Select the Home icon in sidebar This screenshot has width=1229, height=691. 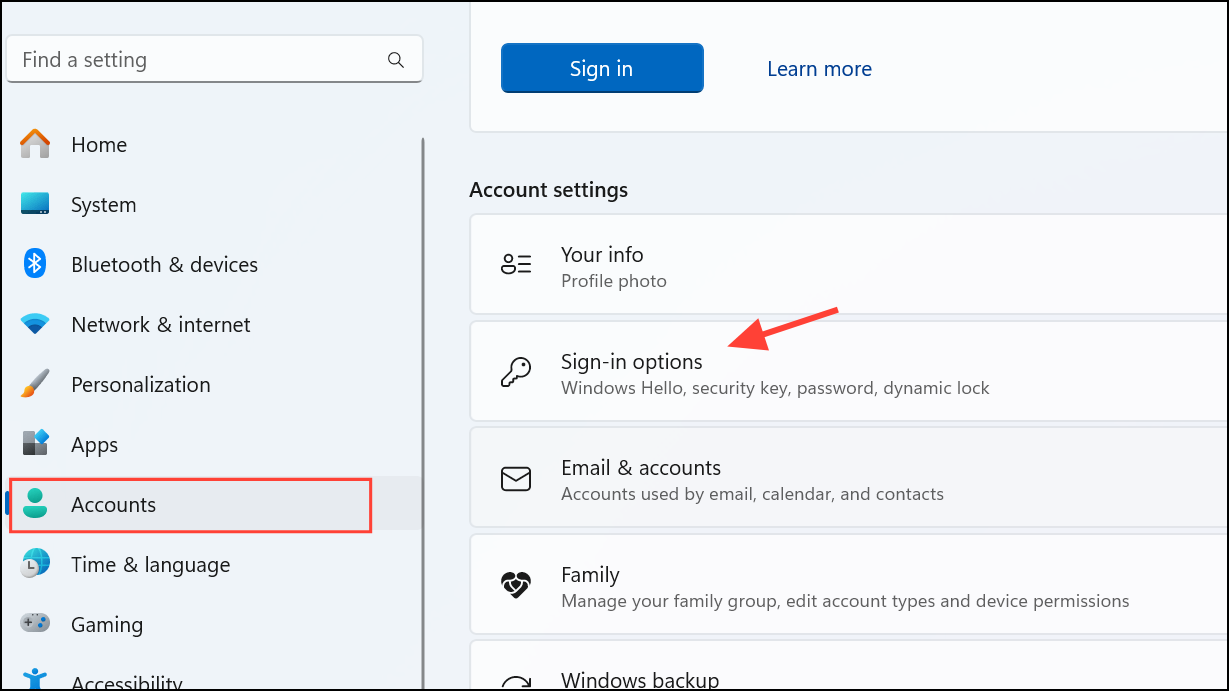coord(35,144)
